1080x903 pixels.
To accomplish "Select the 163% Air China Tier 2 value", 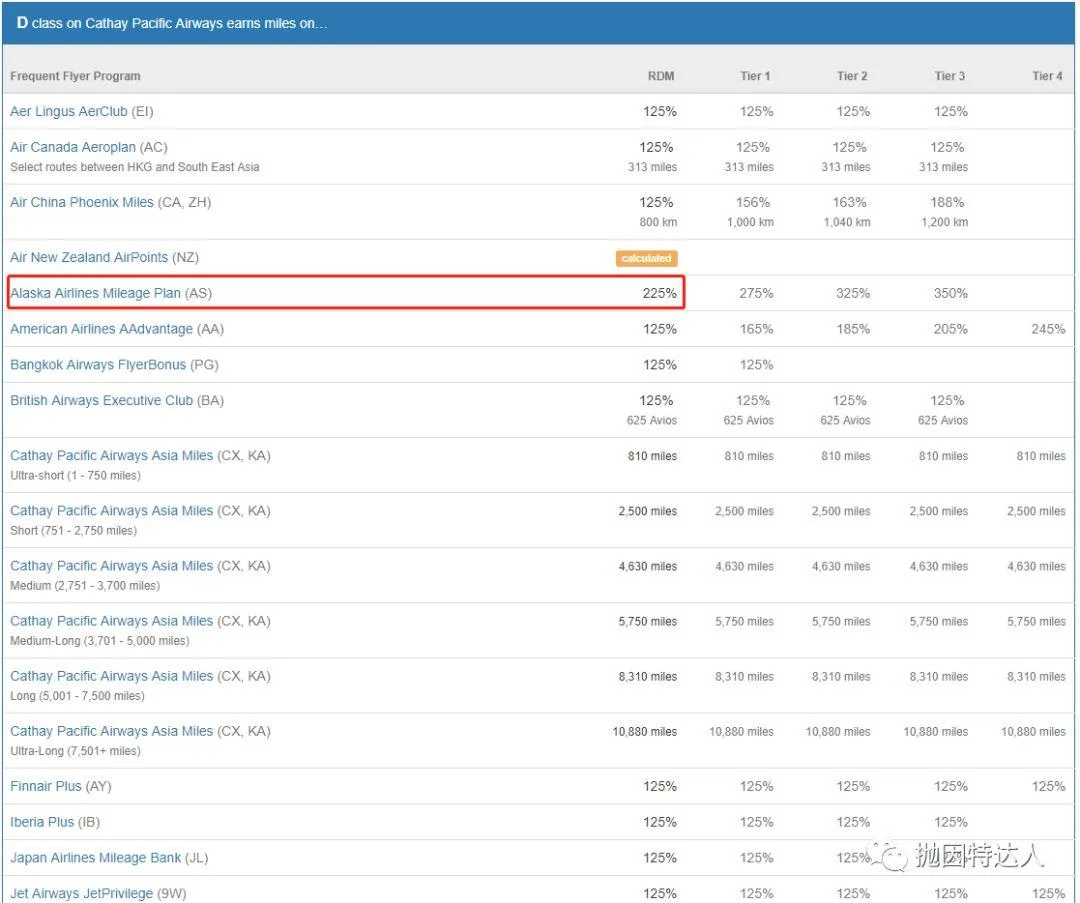I will click(849, 203).
